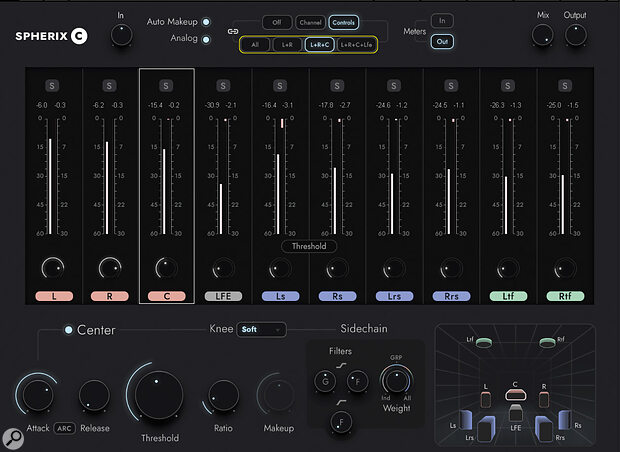Select the Ls speaker in room view
The height and width of the screenshot is (452, 620).
click(x=466, y=420)
